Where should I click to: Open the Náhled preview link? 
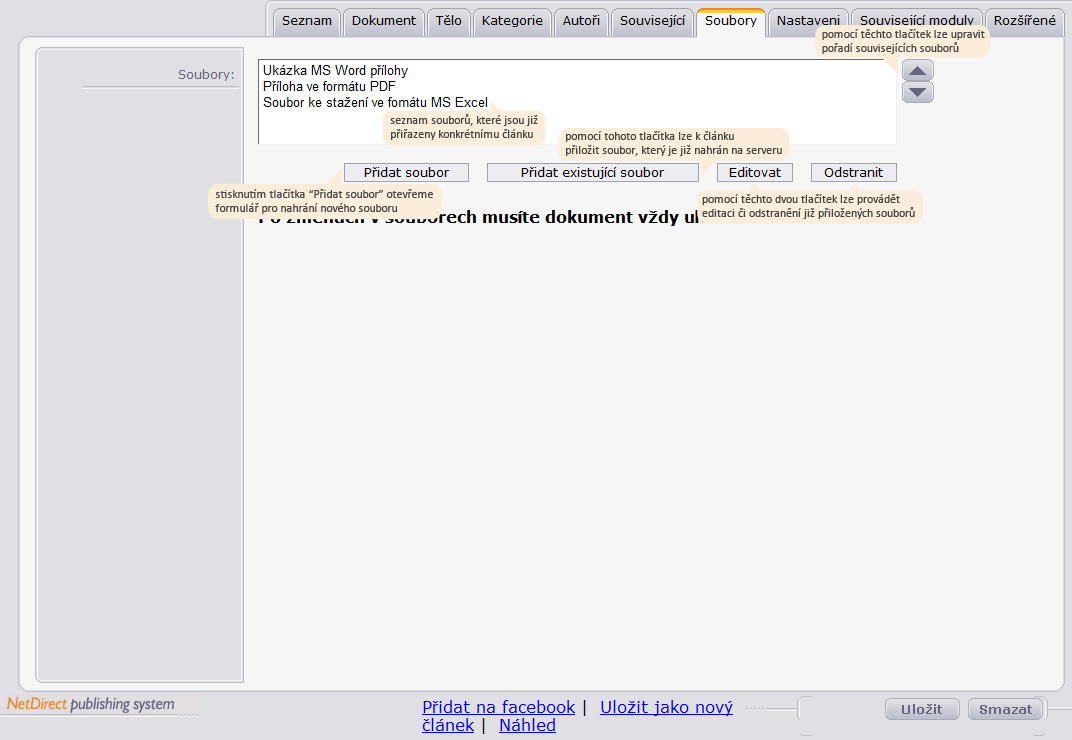(527, 726)
